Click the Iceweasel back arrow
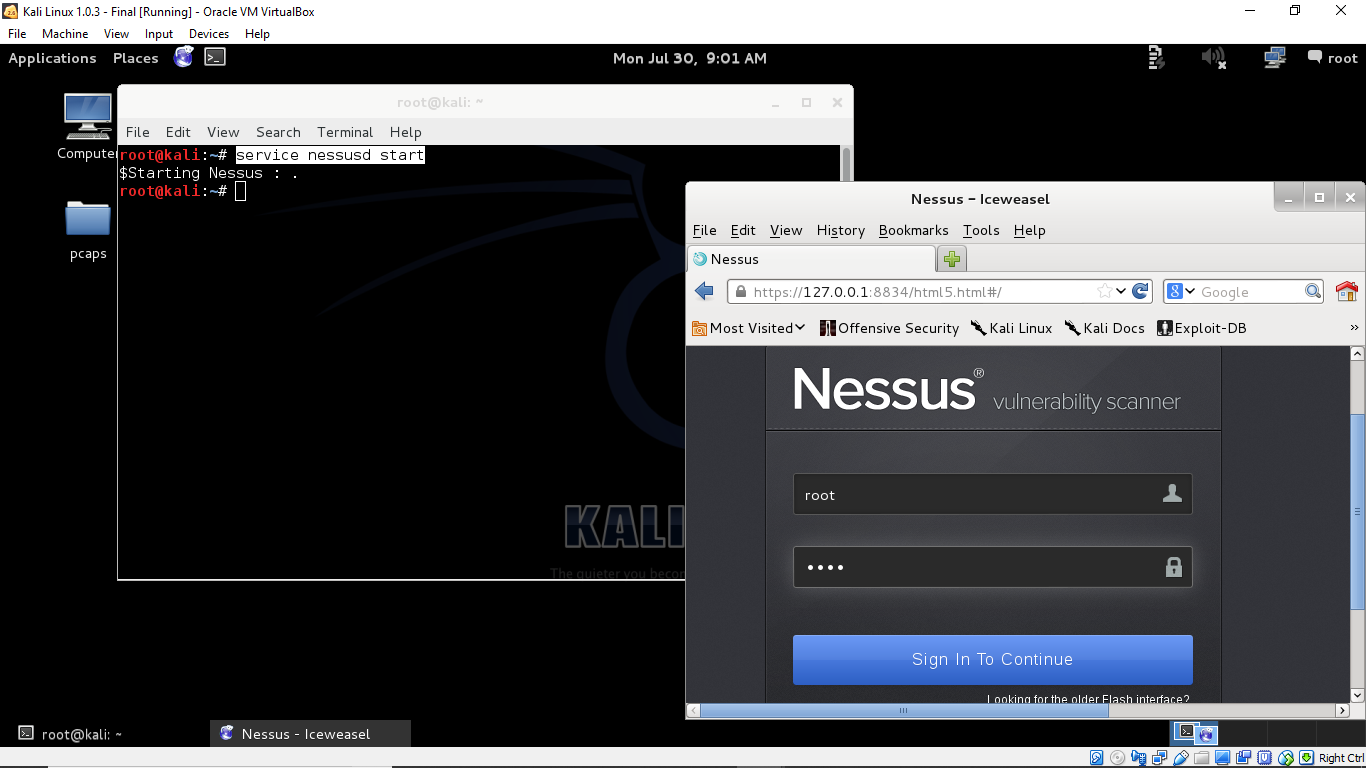Viewport: 1366px width, 768px height. (704, 291)
